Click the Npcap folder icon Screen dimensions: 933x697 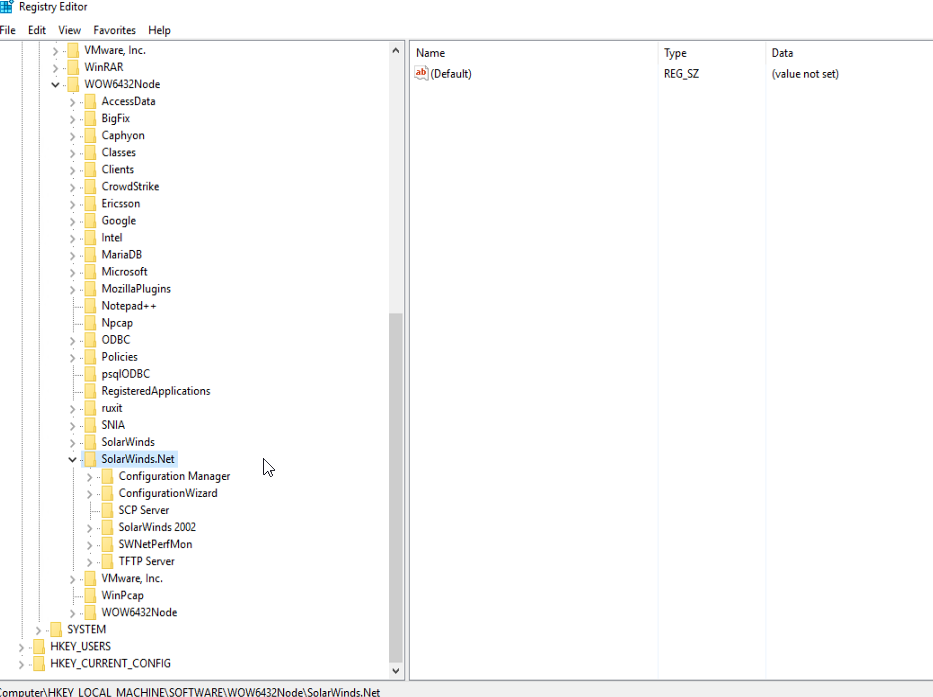tap(90, 323)
